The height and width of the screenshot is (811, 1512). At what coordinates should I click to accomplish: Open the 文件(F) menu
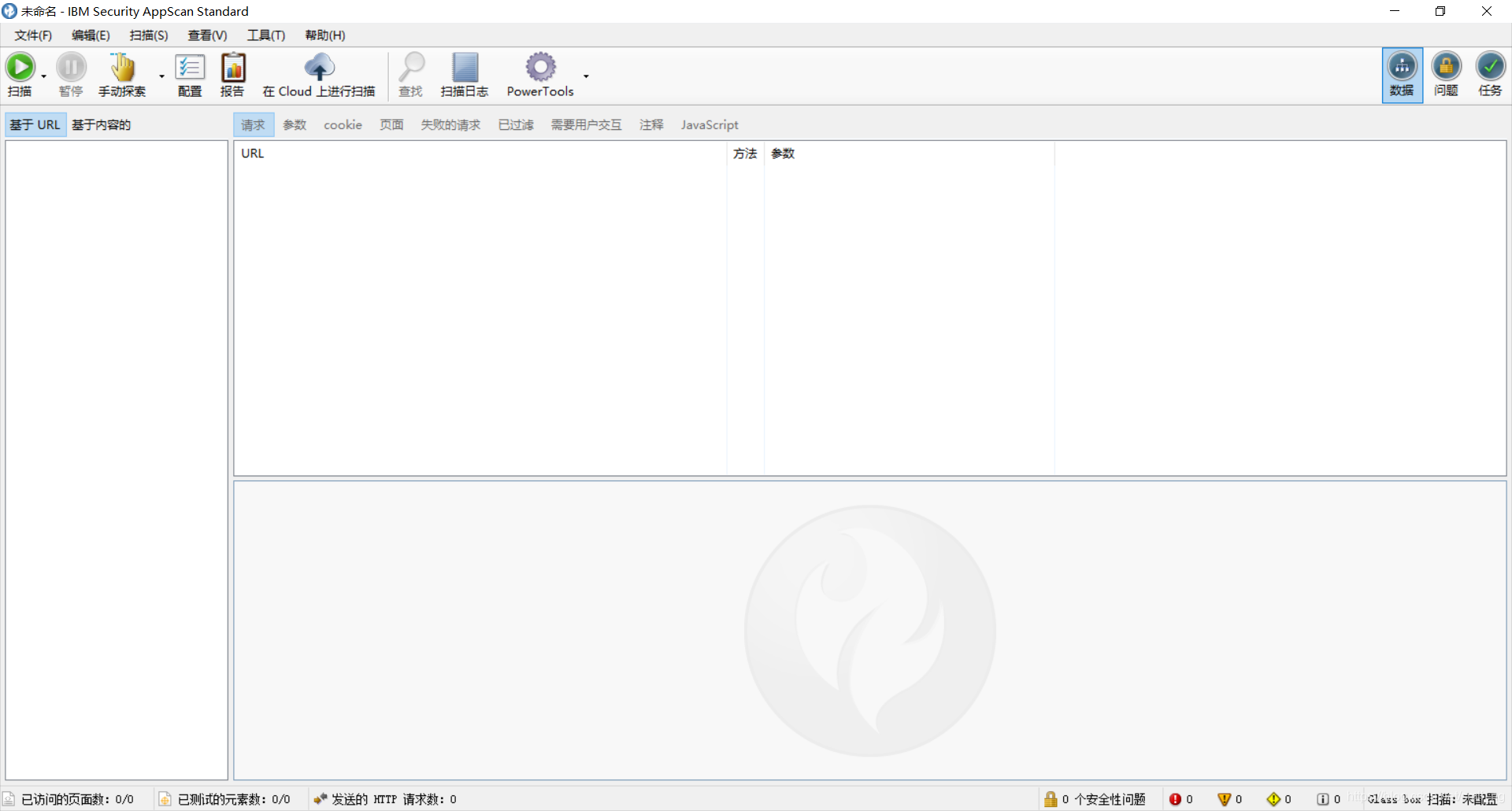point(33,35)
